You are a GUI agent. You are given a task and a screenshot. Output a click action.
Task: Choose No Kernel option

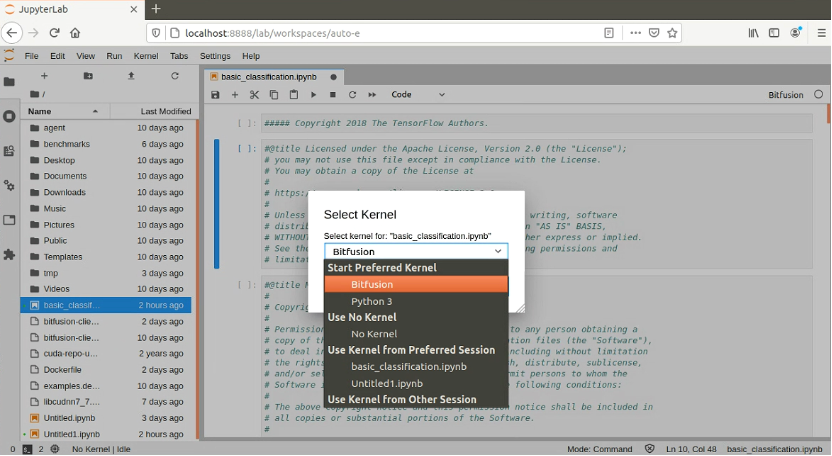point(416,334)
